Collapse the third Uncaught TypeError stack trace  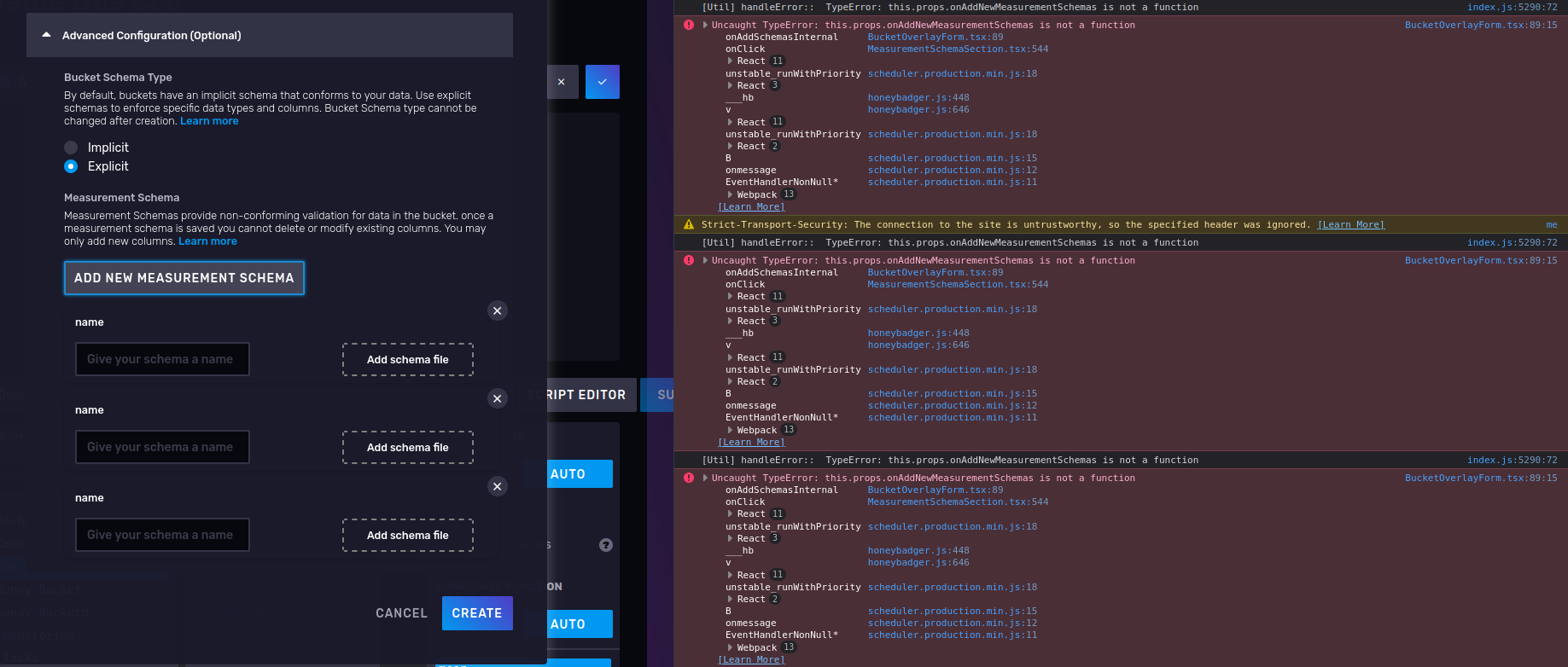coord(705,478)
